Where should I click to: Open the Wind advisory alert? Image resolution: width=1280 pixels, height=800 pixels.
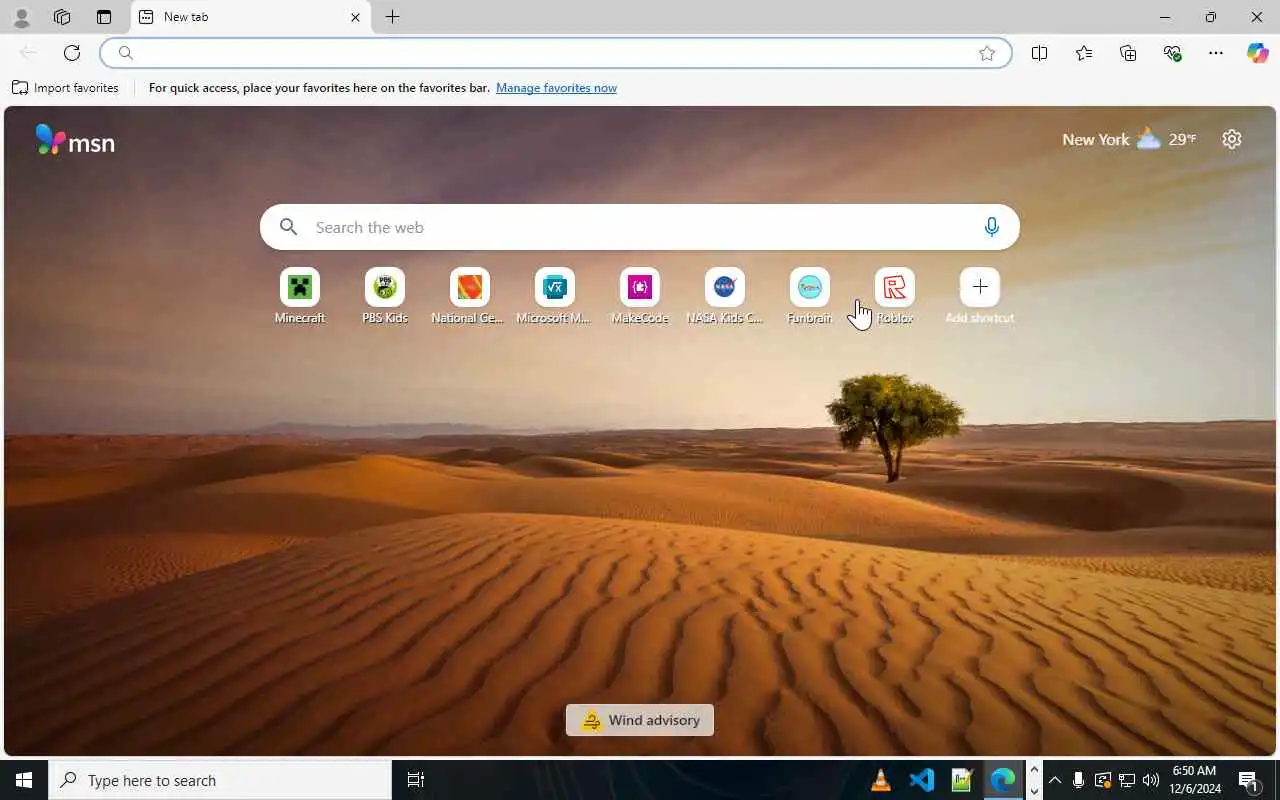[640, 720]
